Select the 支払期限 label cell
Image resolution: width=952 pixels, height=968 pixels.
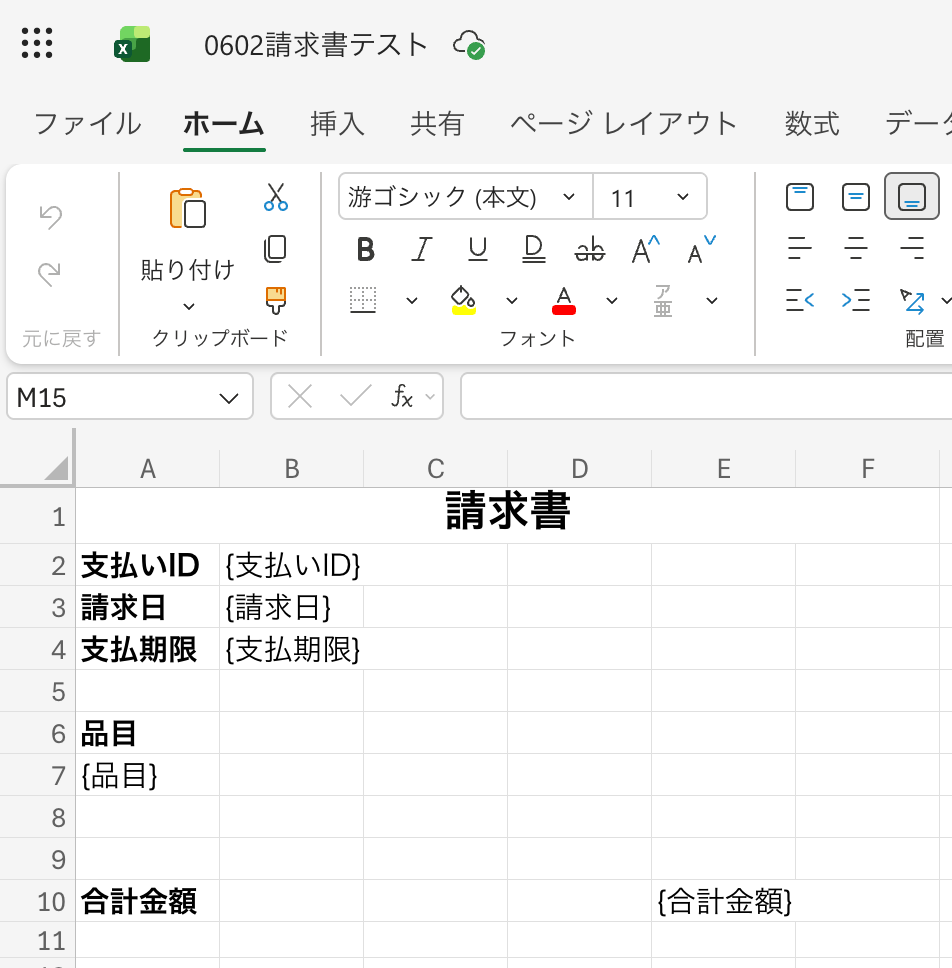coord(148,649)
